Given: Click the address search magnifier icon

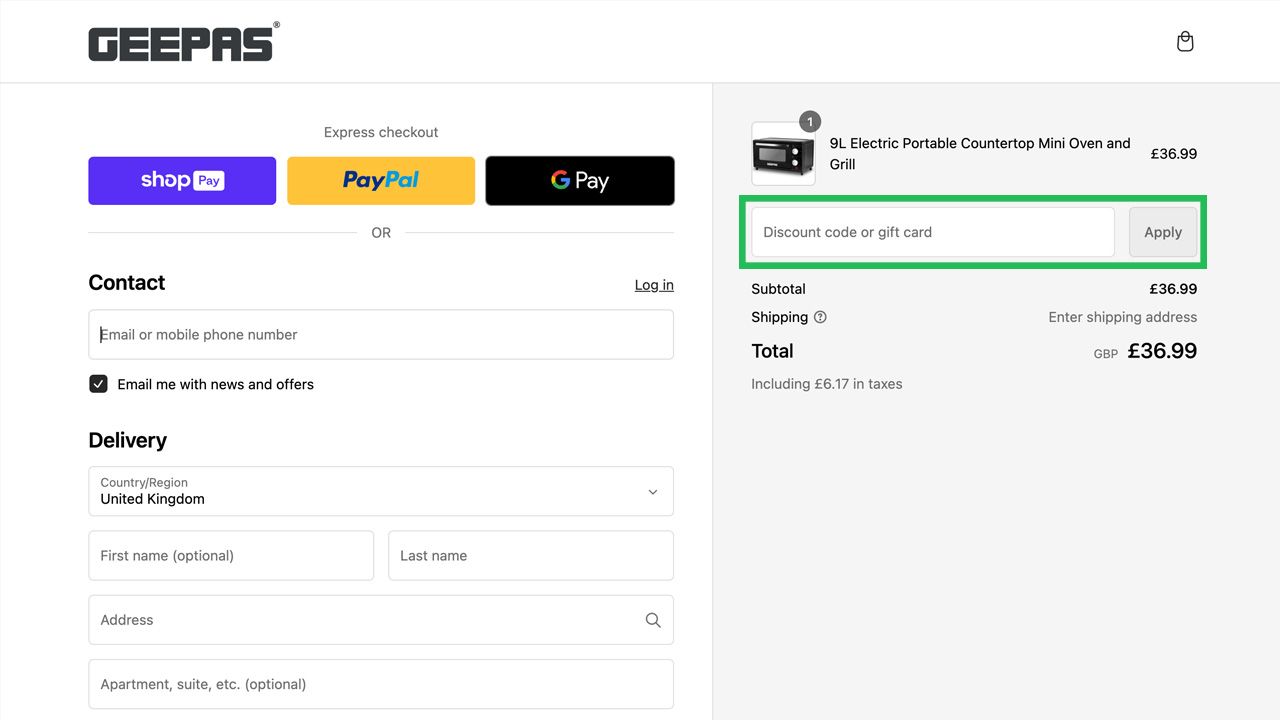Looking at the screenshot, I should tap(653, 620).
